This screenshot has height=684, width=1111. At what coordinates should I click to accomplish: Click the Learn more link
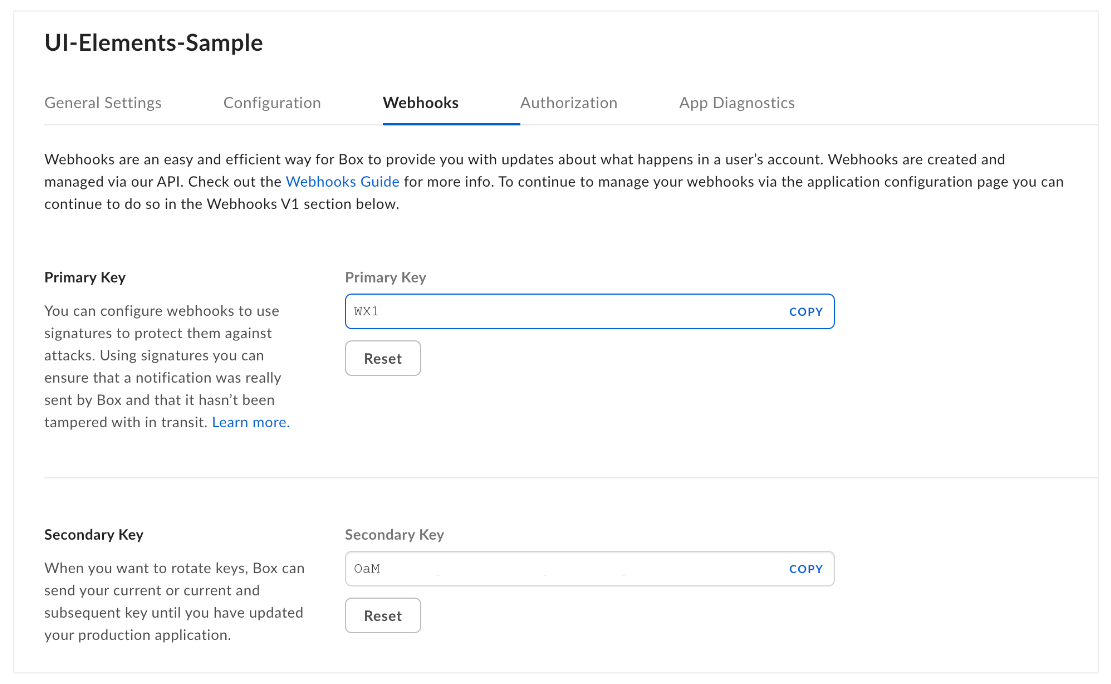[x=251, y=422]
